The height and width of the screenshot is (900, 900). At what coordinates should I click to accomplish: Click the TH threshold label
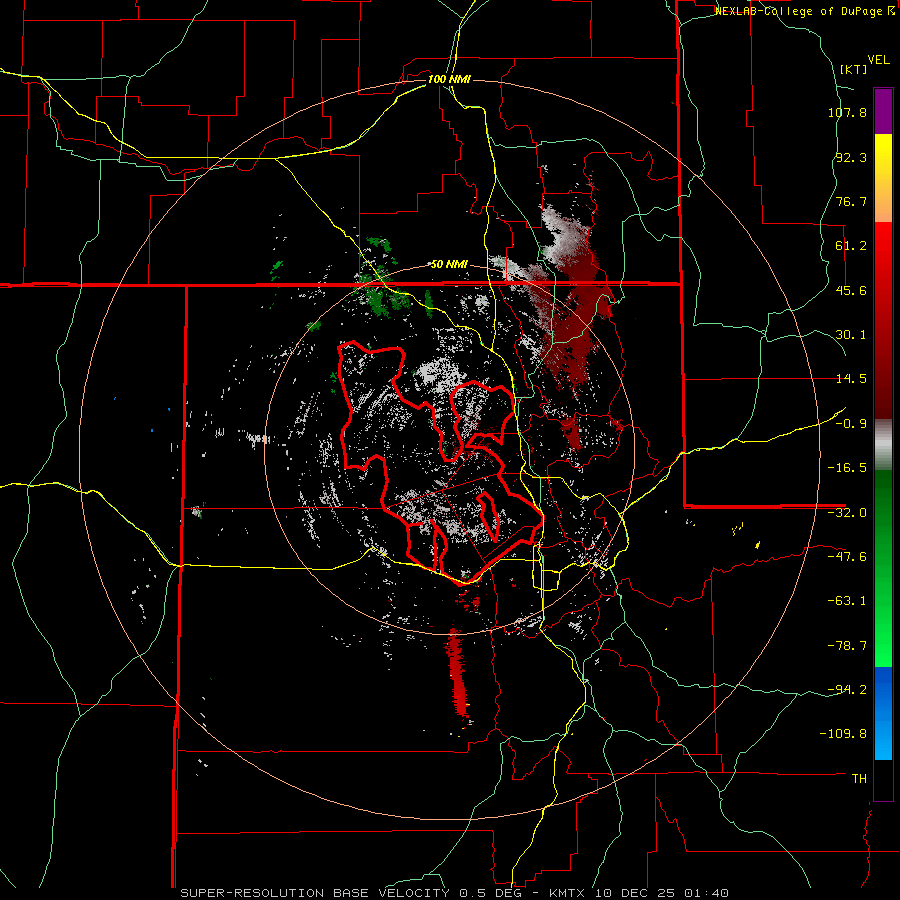click(x=859, y=779)
